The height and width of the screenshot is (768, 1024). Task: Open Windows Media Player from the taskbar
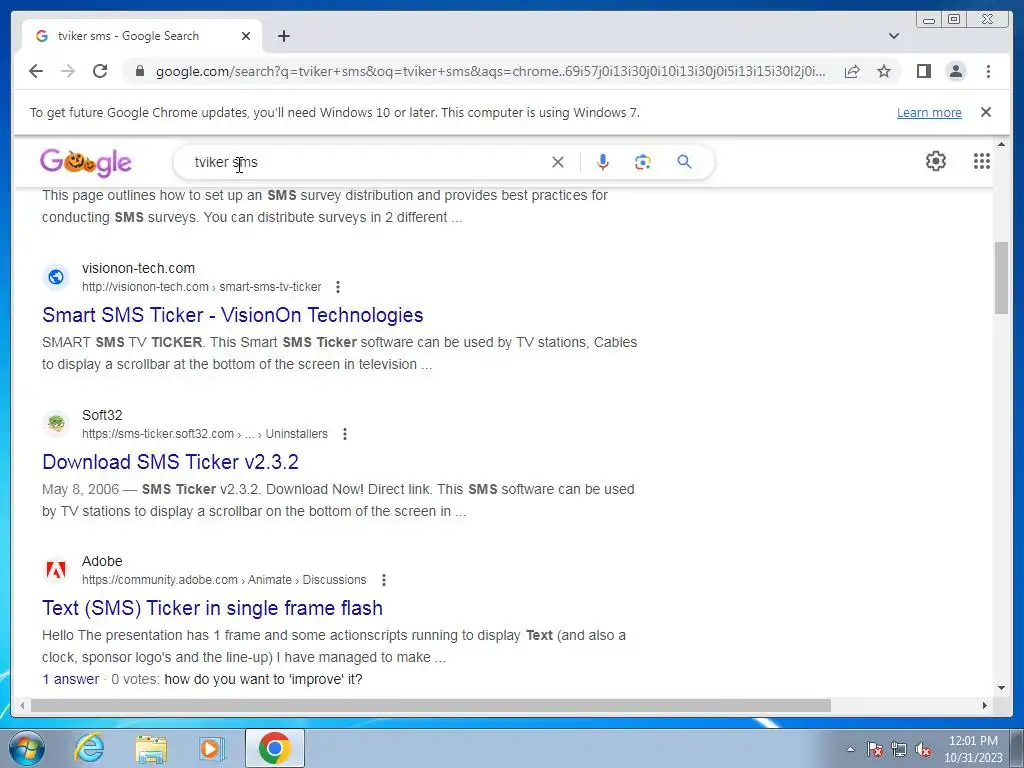pyautogui.click(x=212, y=748)
